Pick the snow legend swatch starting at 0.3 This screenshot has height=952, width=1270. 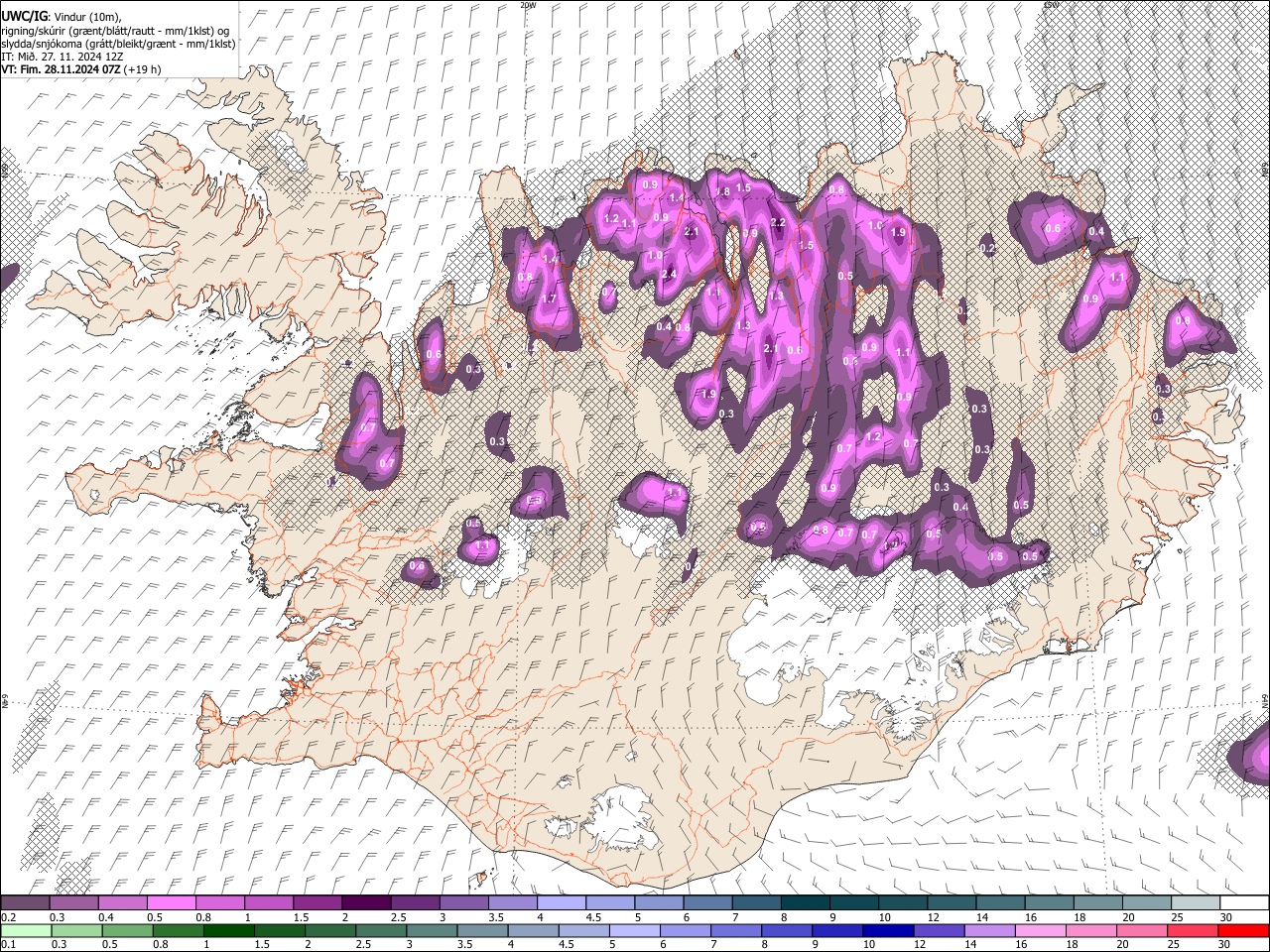coord(73,903)
